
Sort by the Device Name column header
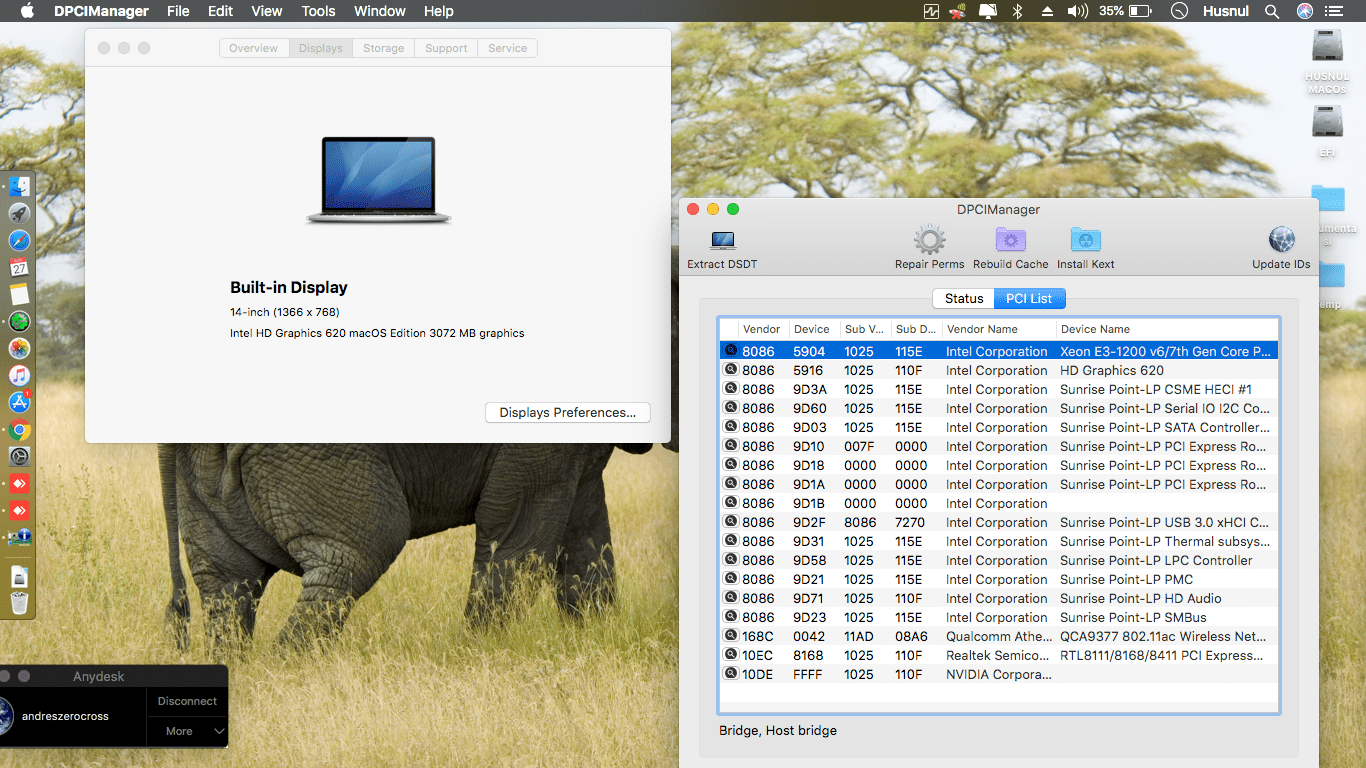[1095, 329]
